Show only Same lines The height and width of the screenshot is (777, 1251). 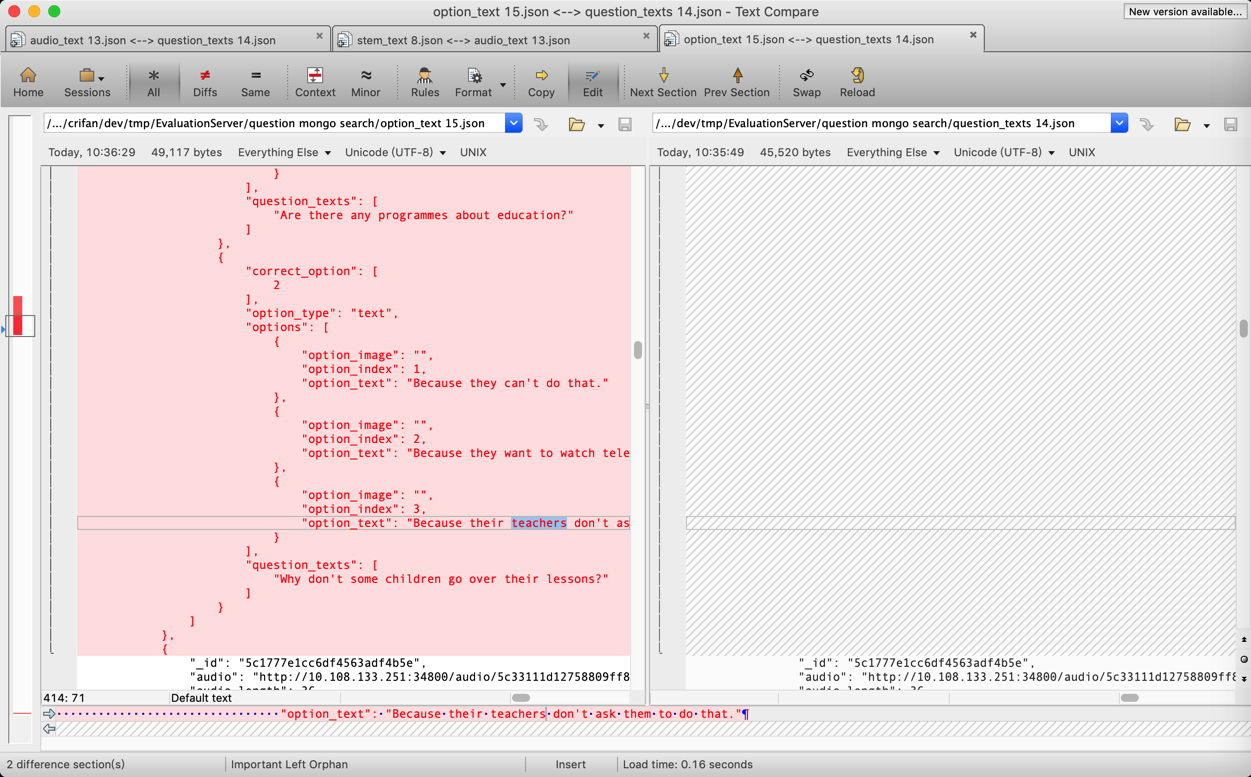point(255,82)
